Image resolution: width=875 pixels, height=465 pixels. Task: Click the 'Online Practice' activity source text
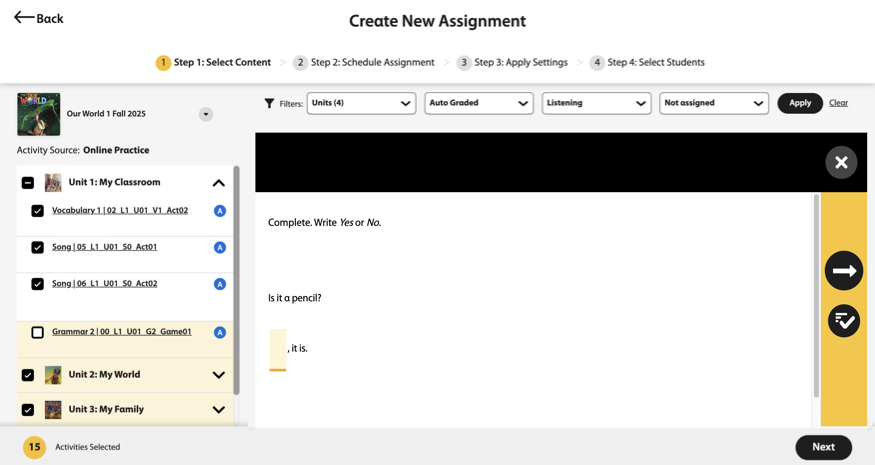pos(116,150)
